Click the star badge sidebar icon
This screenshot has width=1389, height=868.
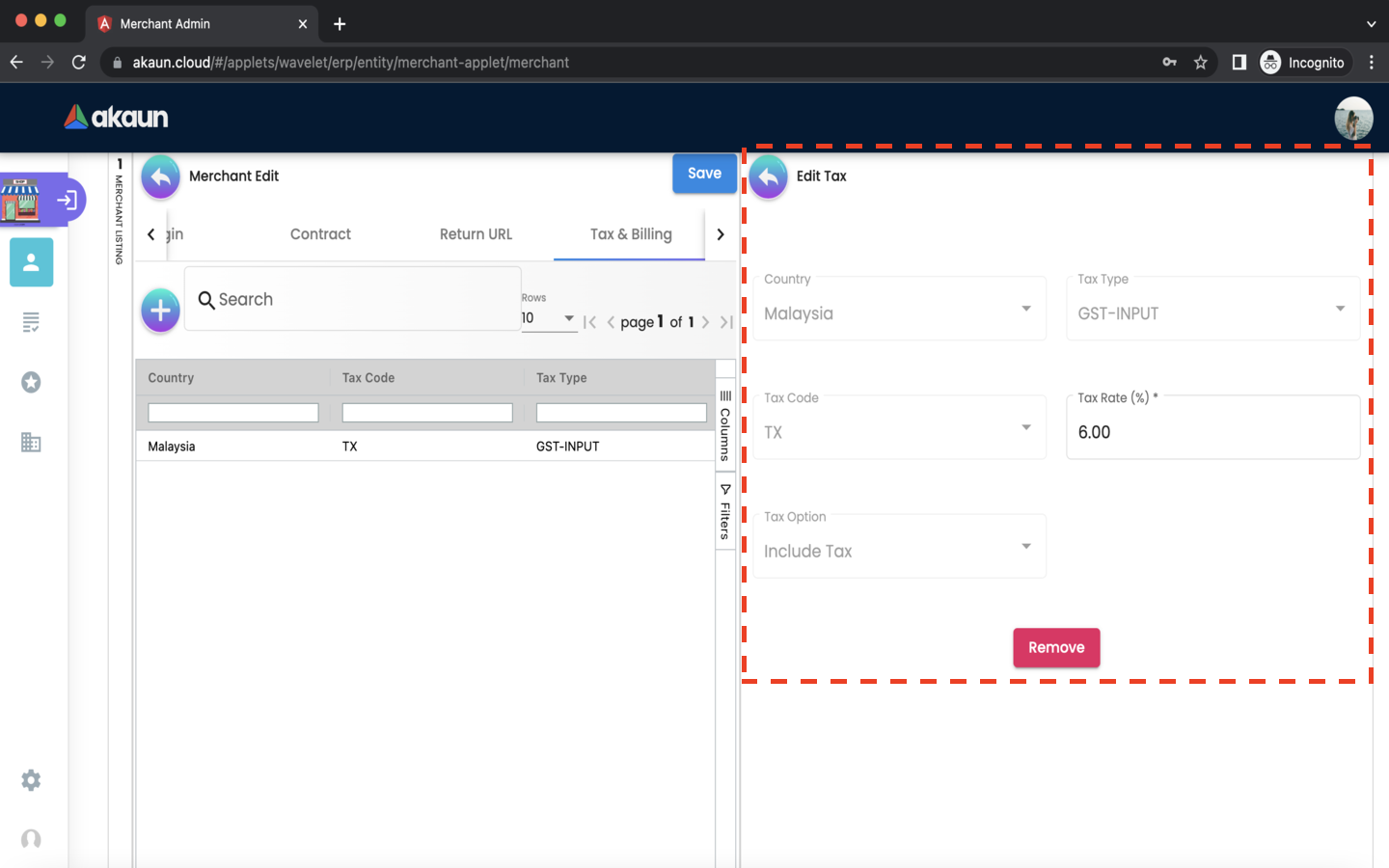click(31, 383)
